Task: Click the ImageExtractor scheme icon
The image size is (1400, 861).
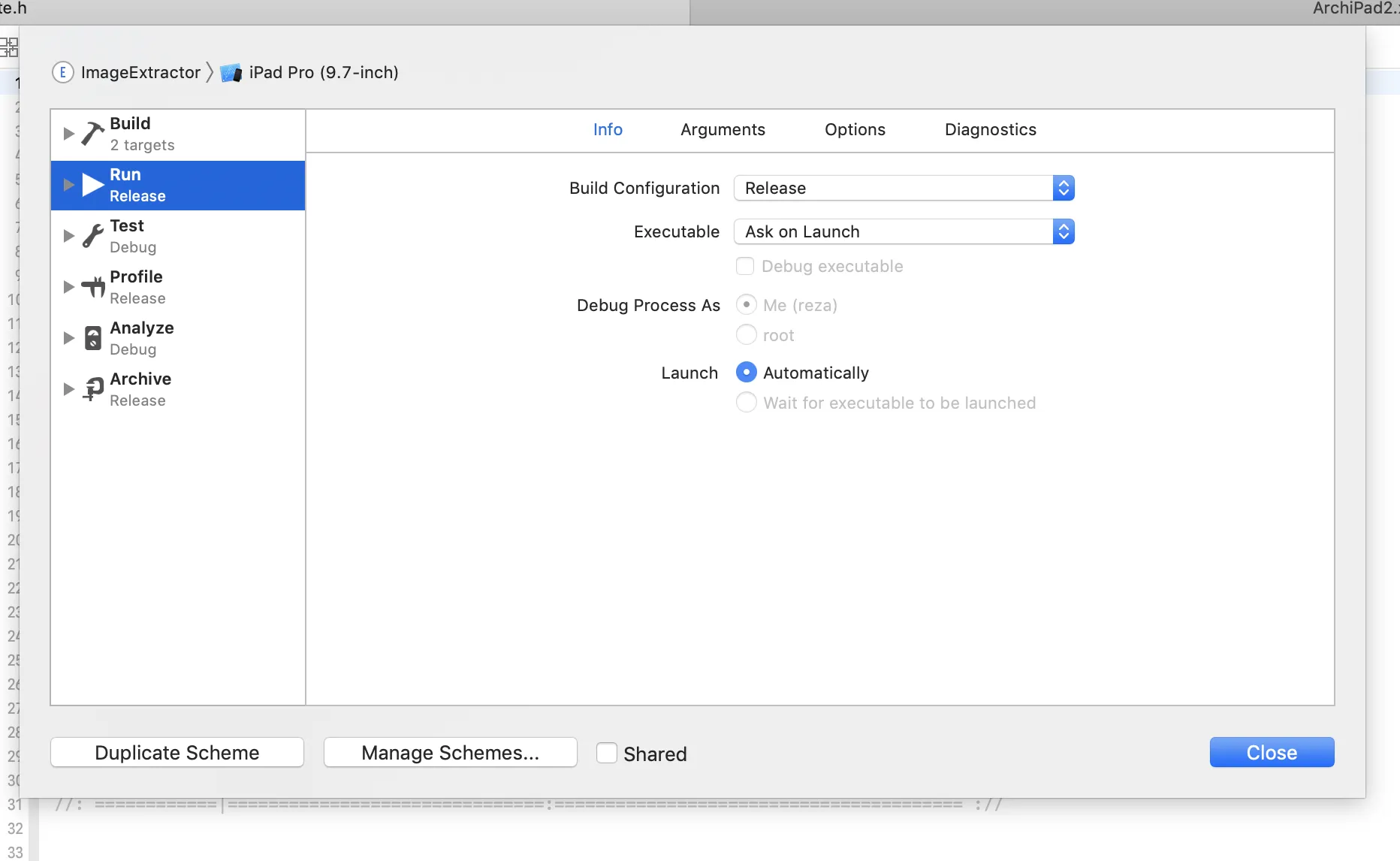Action: click(x=62, y=72)
